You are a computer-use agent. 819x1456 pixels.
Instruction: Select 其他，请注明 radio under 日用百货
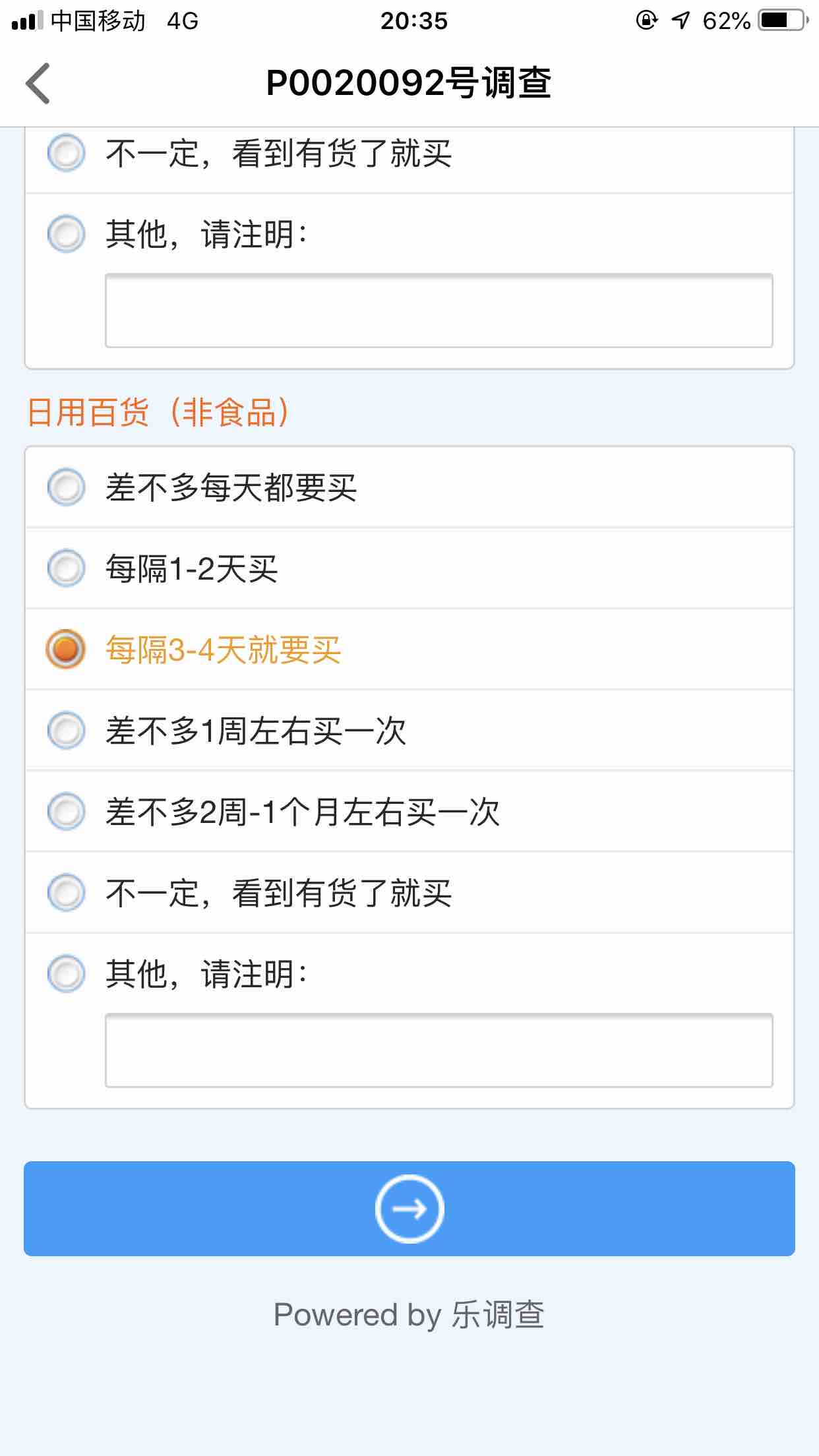click(x=67, y=974)
